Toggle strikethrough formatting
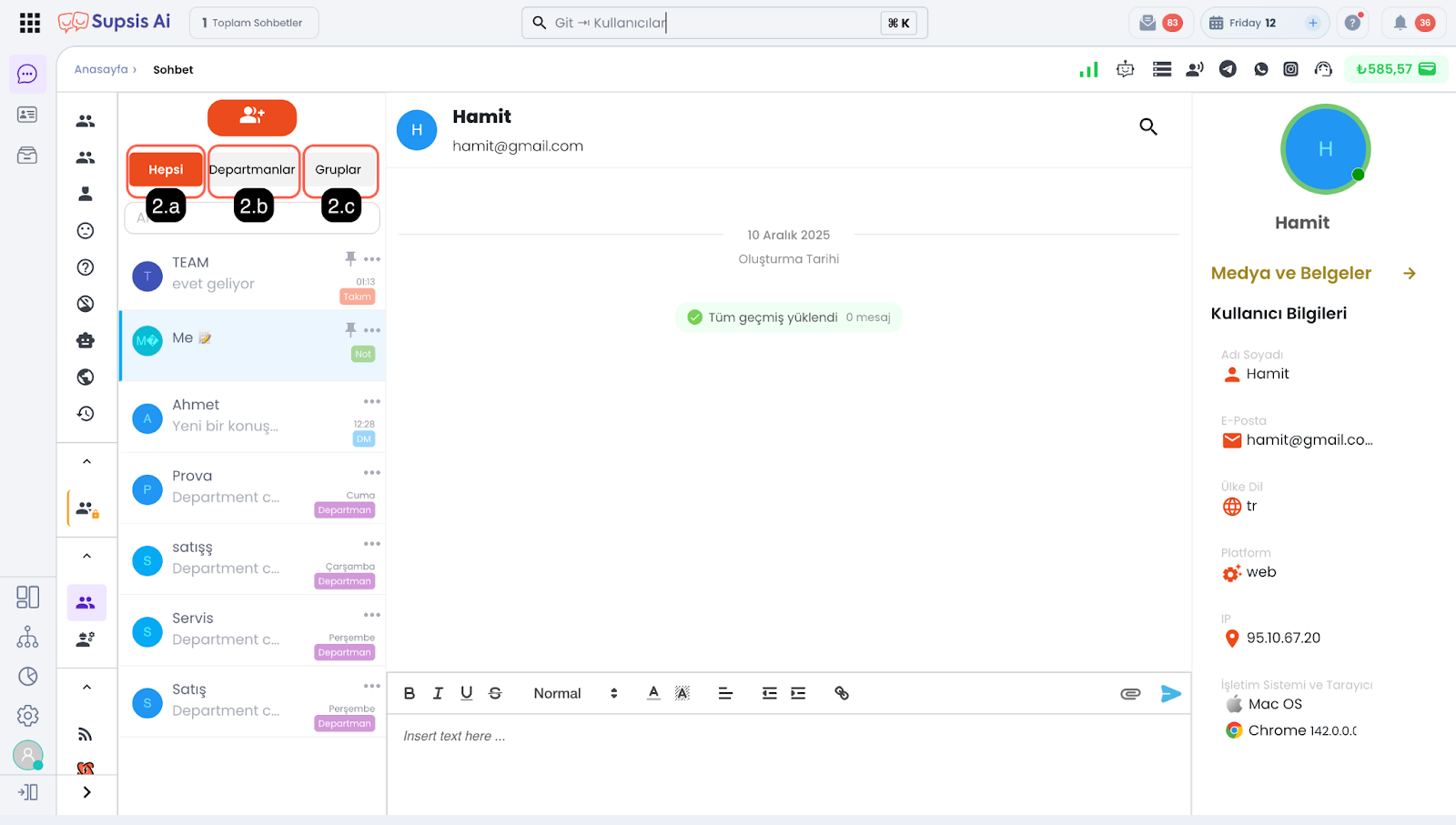Image resolution: width=1456 pixels, height=825 pixels. (495, 693)
